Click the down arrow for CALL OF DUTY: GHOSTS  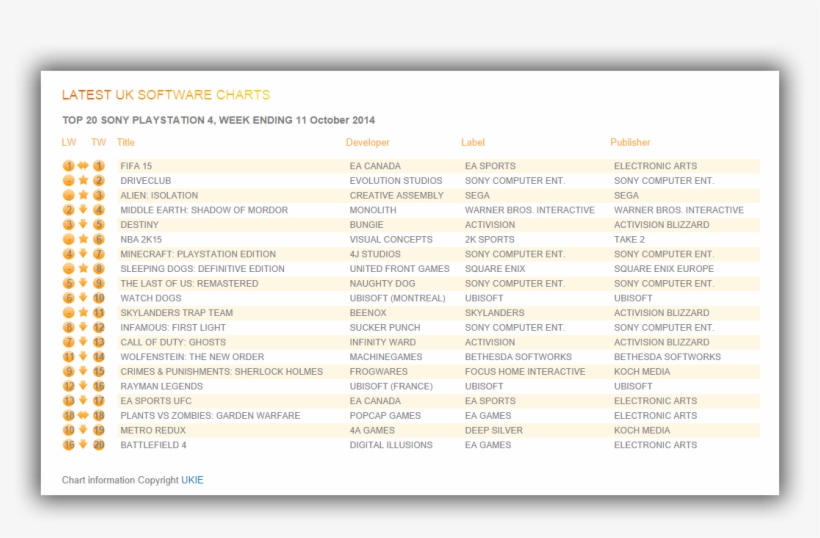click(x=83, y=342)
